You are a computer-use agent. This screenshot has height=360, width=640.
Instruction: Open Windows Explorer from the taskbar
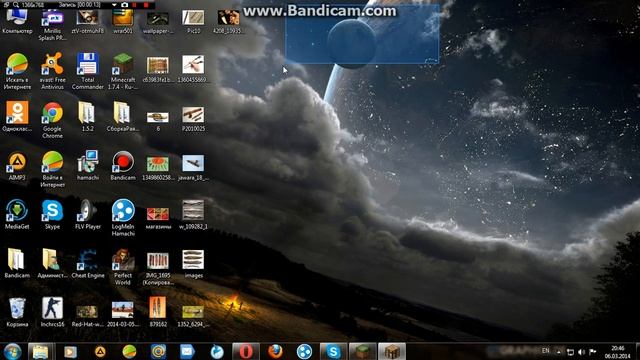coord(40,351)
